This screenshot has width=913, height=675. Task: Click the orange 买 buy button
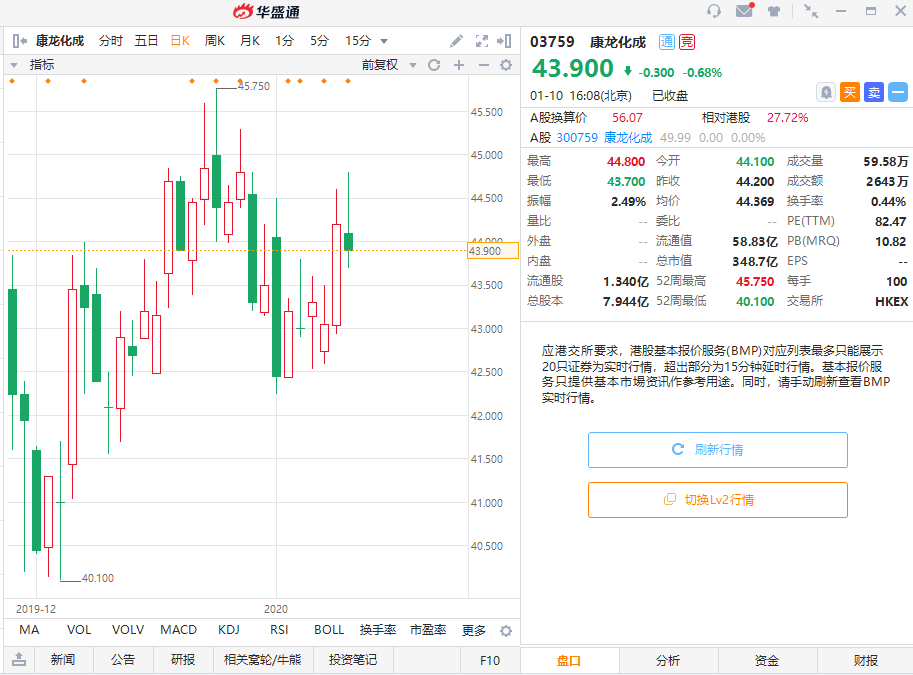point(850,93)
